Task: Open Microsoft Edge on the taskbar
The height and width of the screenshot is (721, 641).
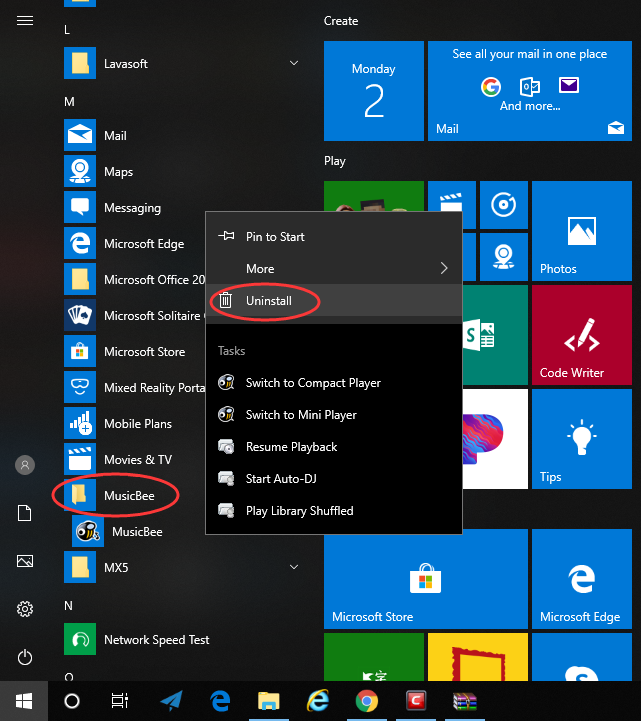Action: click(x=220, y=701)
